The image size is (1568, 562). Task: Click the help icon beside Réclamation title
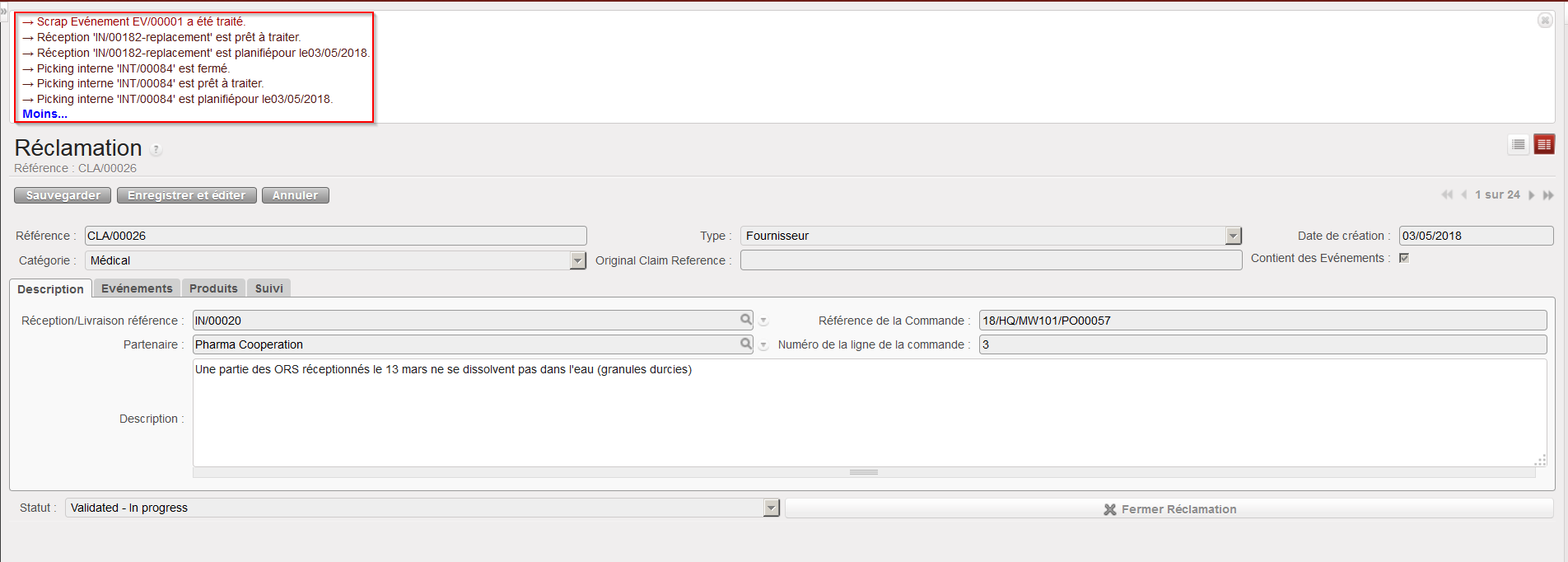pos(156,150)
